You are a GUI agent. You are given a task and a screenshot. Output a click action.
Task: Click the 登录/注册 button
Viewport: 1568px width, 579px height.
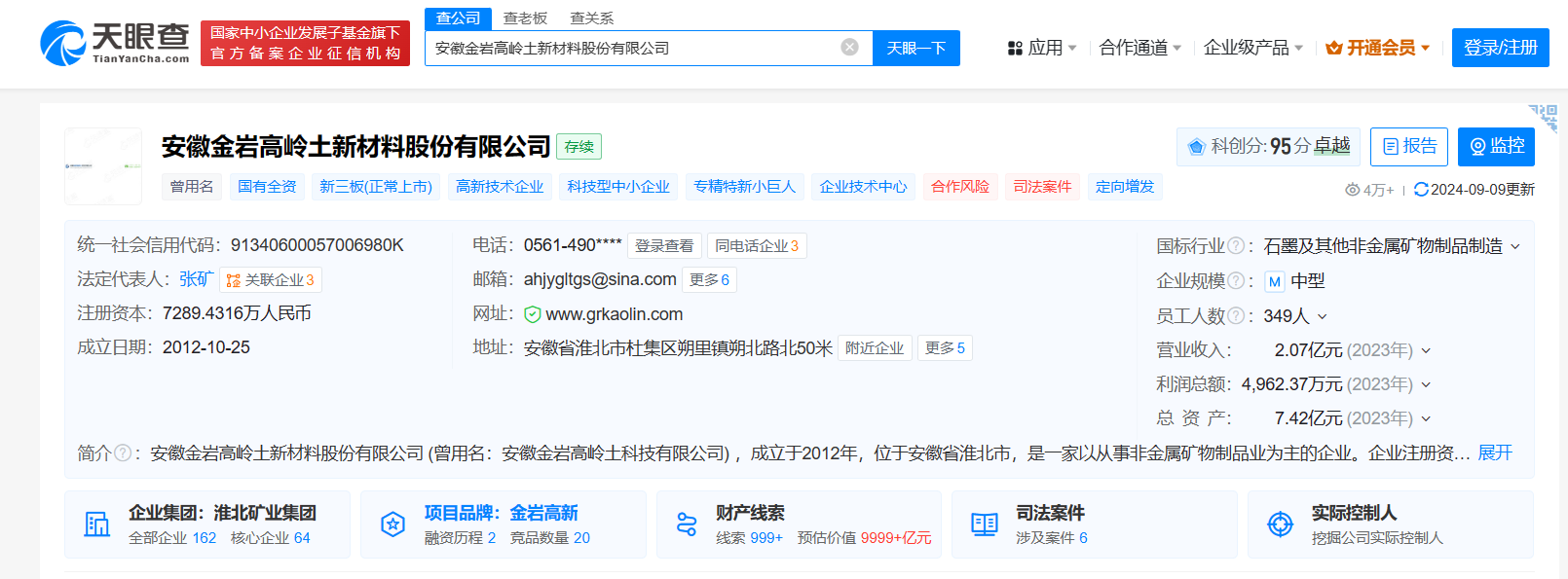coord(1501,48)
